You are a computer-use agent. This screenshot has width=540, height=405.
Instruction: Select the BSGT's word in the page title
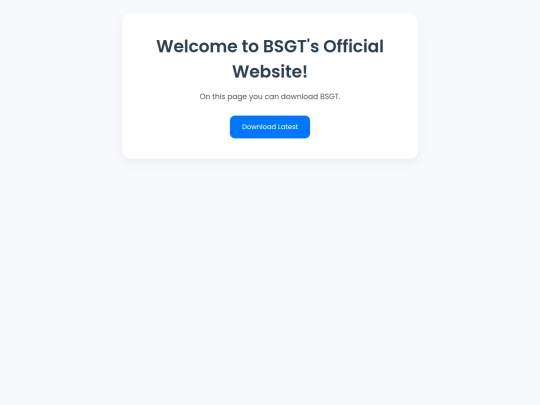coord(291,46)
